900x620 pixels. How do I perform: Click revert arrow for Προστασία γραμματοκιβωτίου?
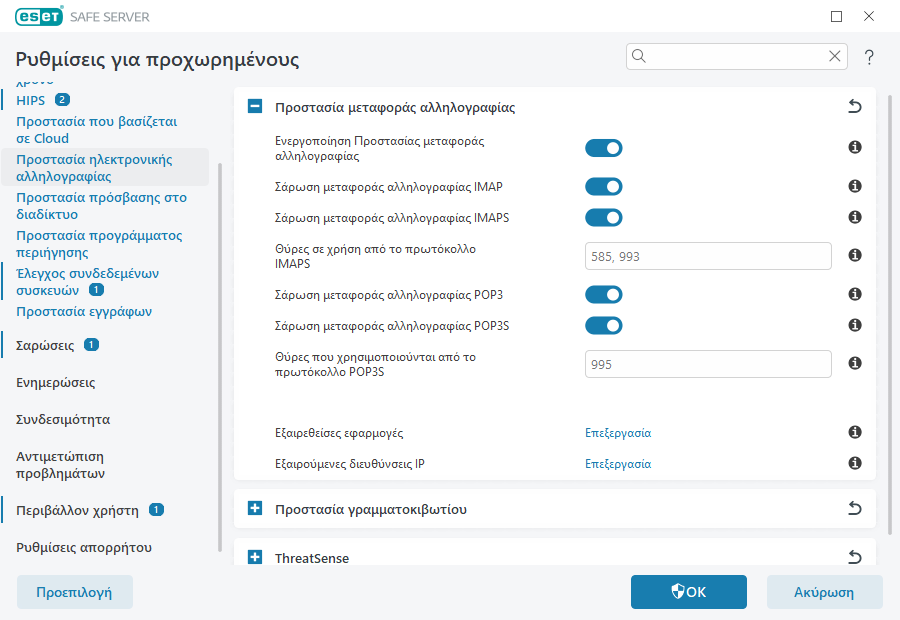[x=855, y=509]
